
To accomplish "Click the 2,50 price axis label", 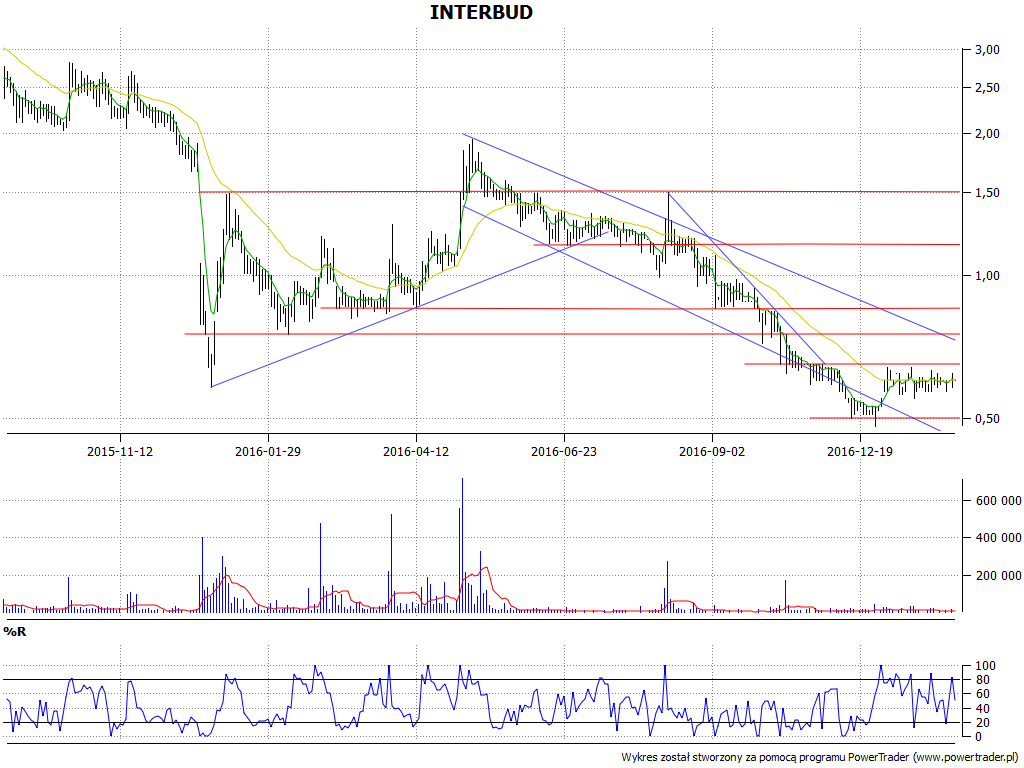I will [987, 88].
